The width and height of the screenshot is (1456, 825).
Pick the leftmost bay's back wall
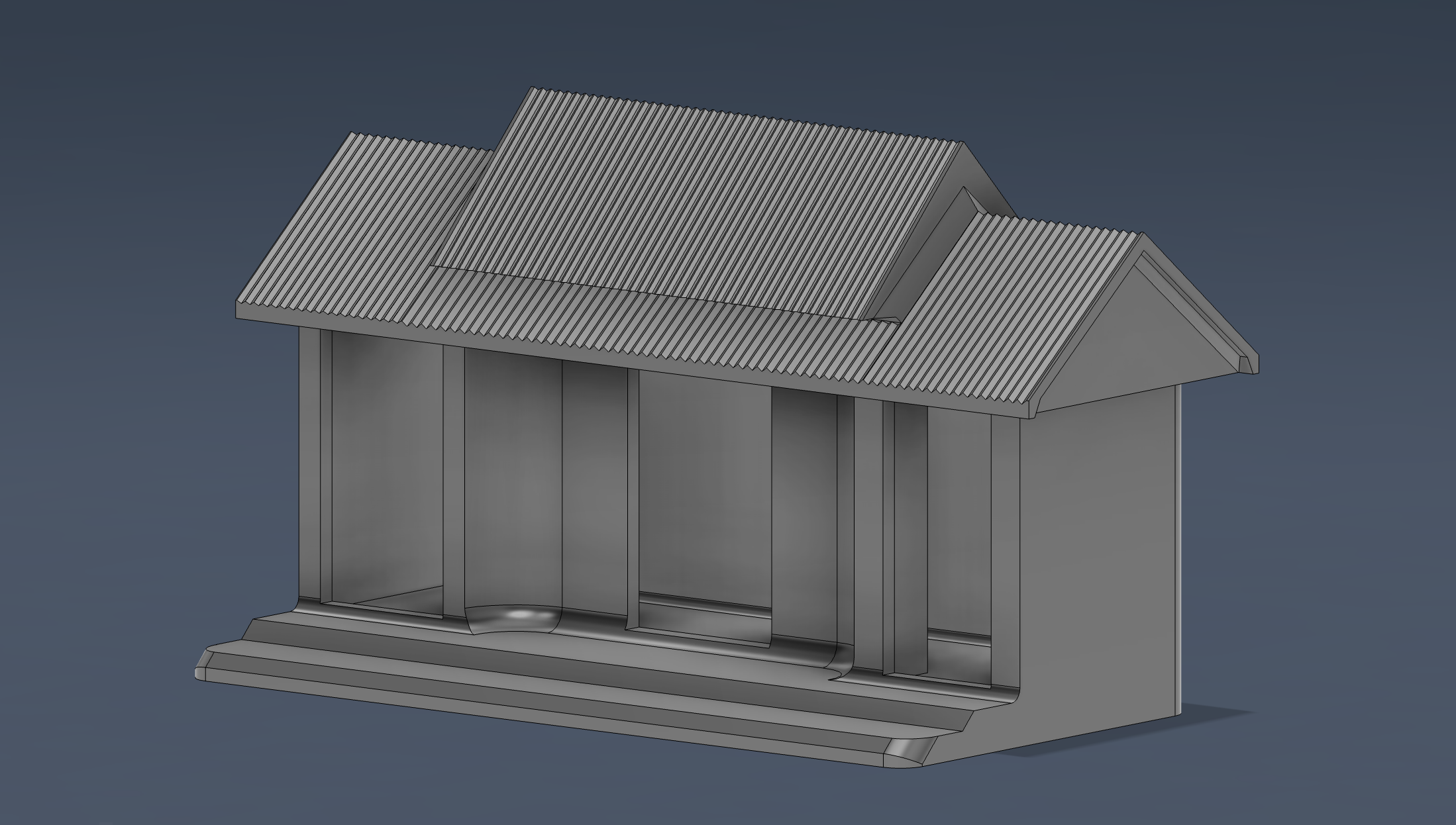[x=386, y=467]
